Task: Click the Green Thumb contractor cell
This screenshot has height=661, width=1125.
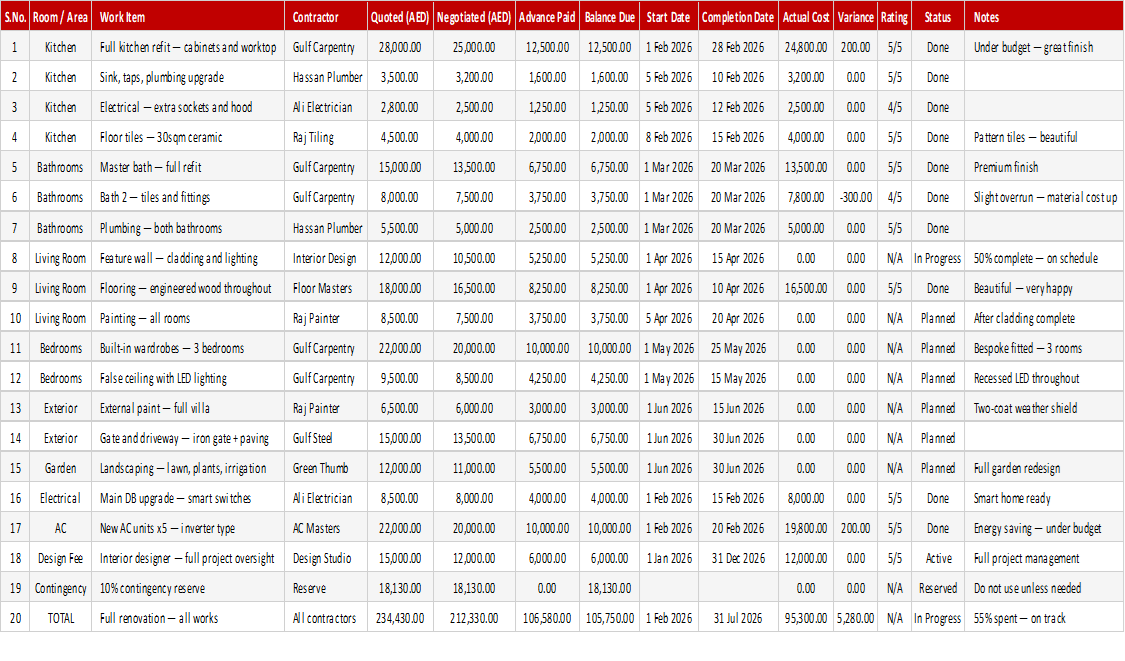Action: tap(326, 468)
